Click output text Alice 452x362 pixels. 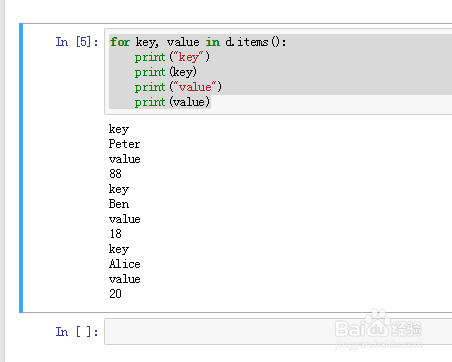click(x=124, y=264)
